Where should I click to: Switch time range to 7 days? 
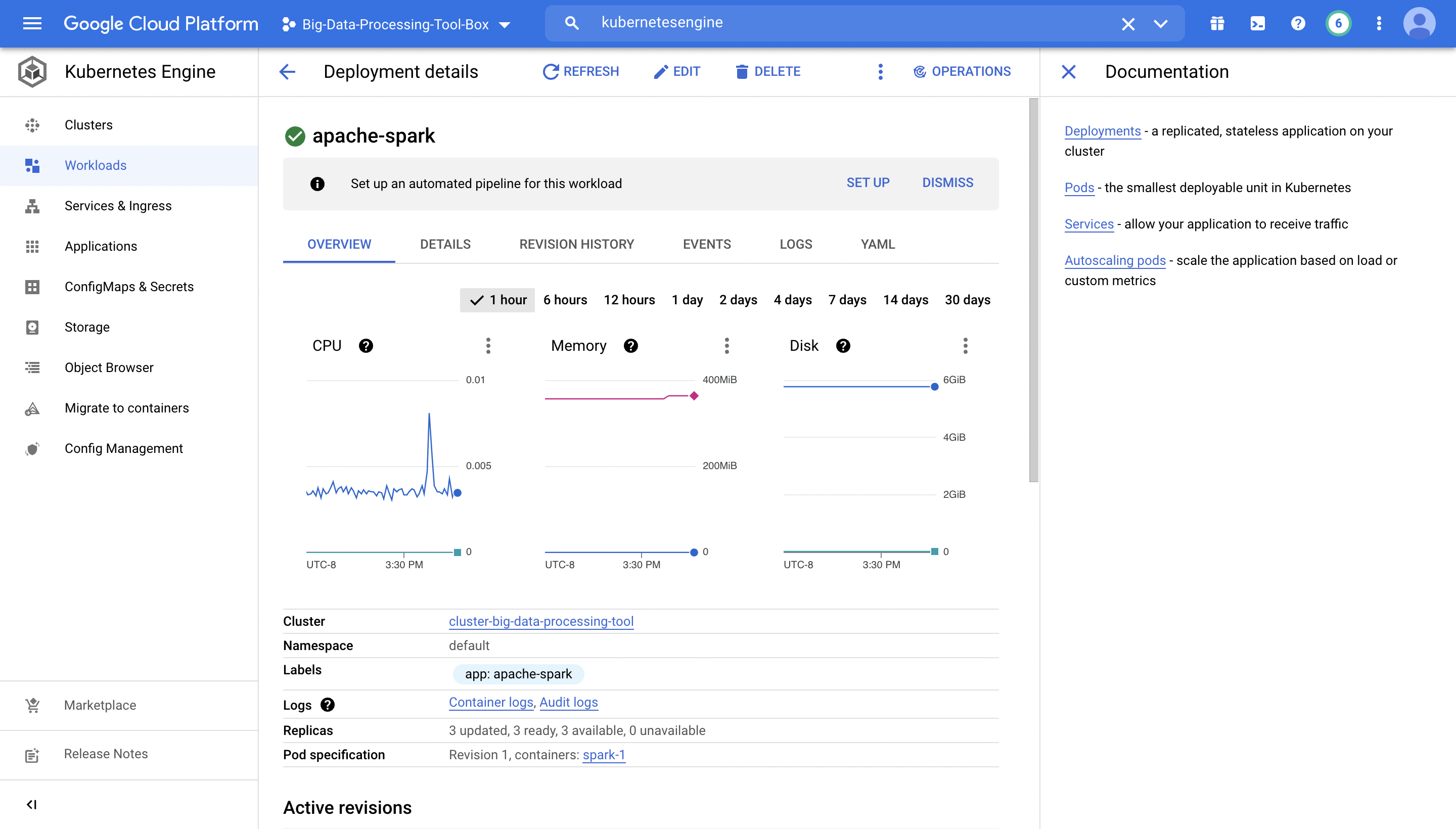(x=847, y=299)
